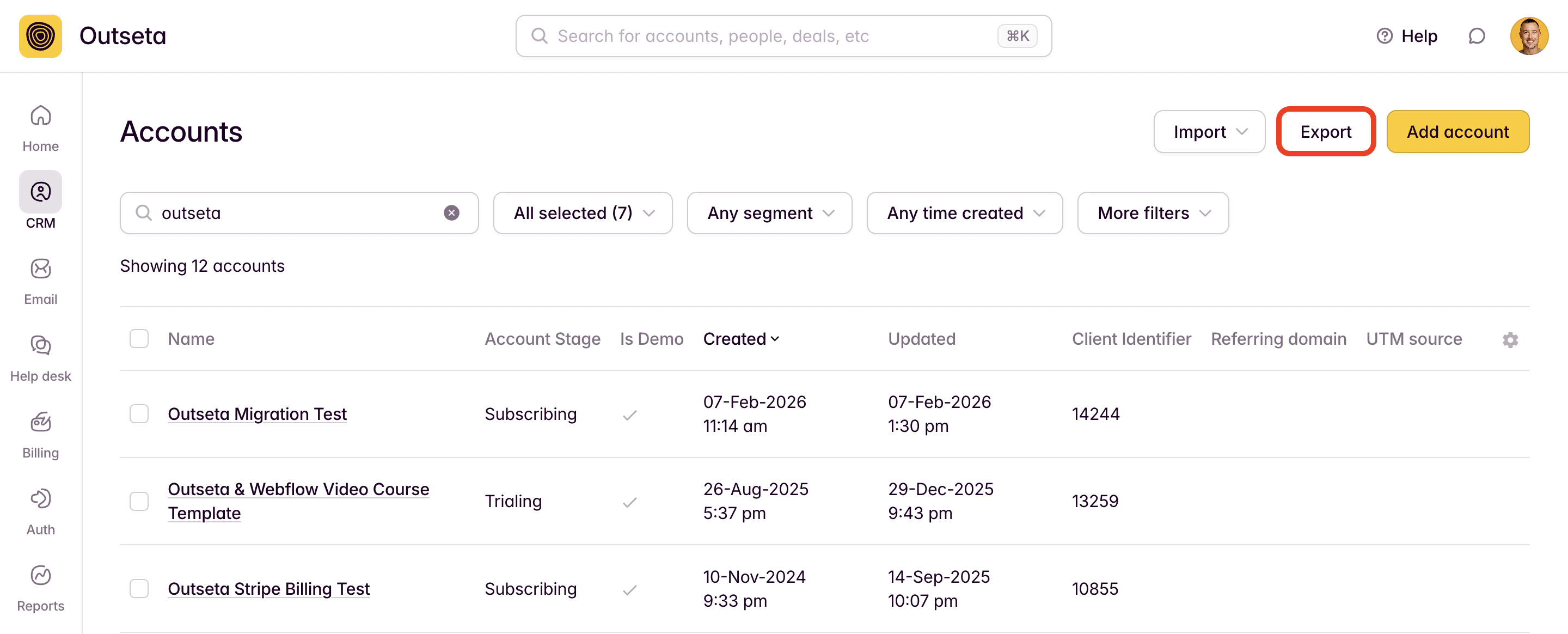The image size is (1568, 634).
Task: Sort by the Created column header
Action: point(740,339)
